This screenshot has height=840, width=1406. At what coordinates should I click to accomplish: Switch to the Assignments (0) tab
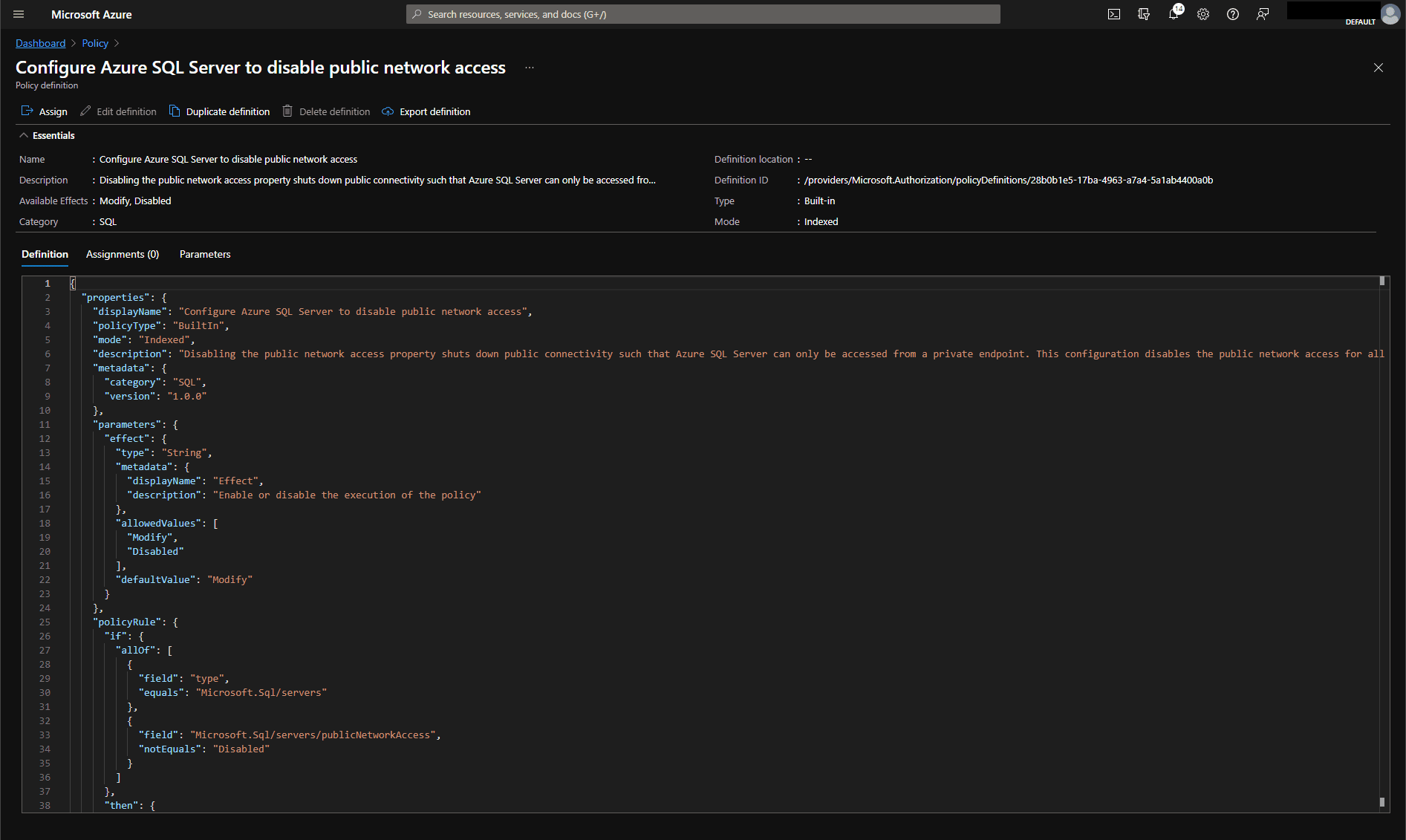coord(123,254)
